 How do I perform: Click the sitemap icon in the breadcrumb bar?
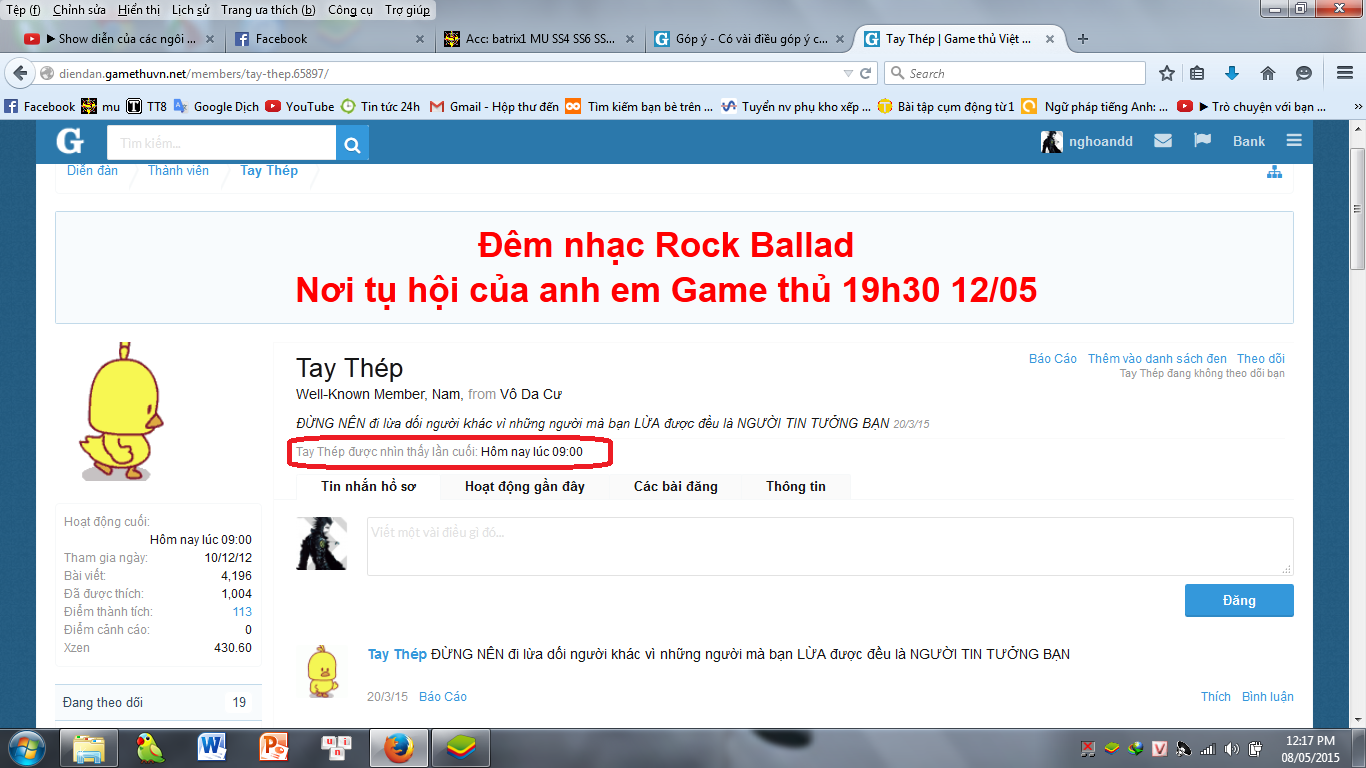1274,171
